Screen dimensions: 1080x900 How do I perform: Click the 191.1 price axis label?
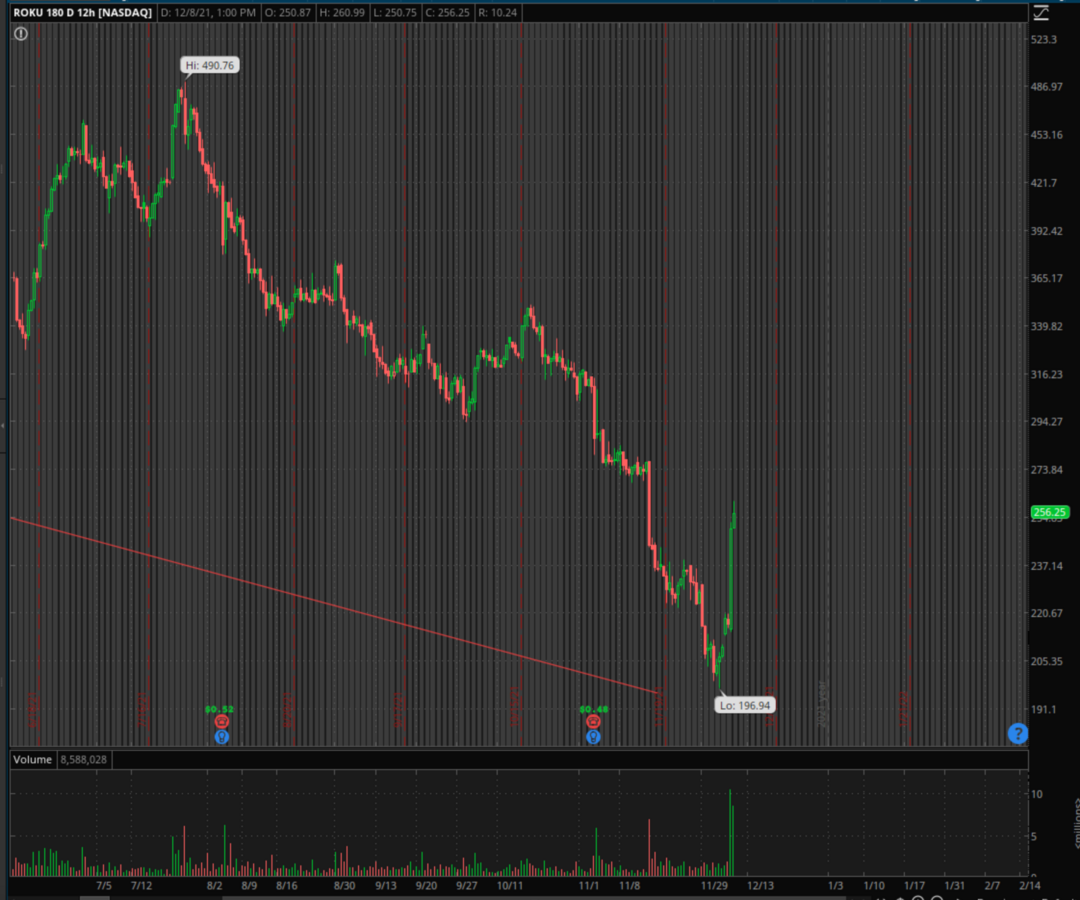pos(1043,709)
